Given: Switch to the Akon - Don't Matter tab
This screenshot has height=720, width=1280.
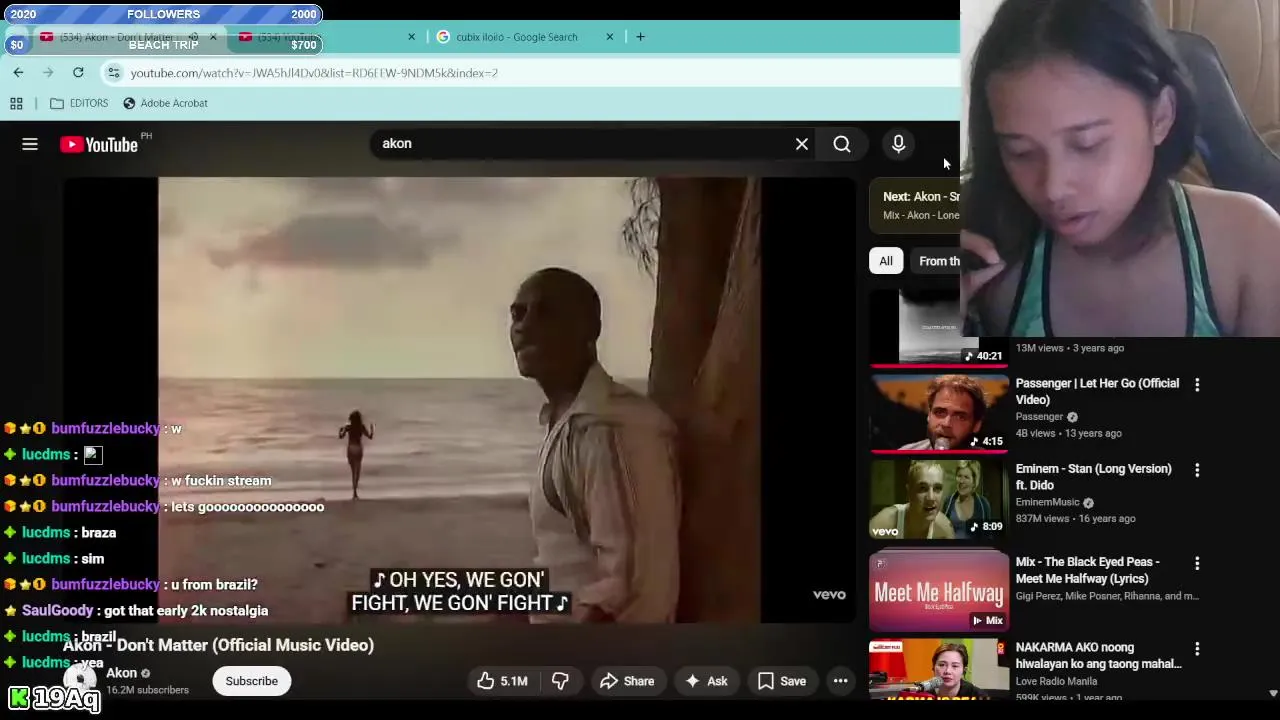Looking at the screenshot, I should 120,37.
